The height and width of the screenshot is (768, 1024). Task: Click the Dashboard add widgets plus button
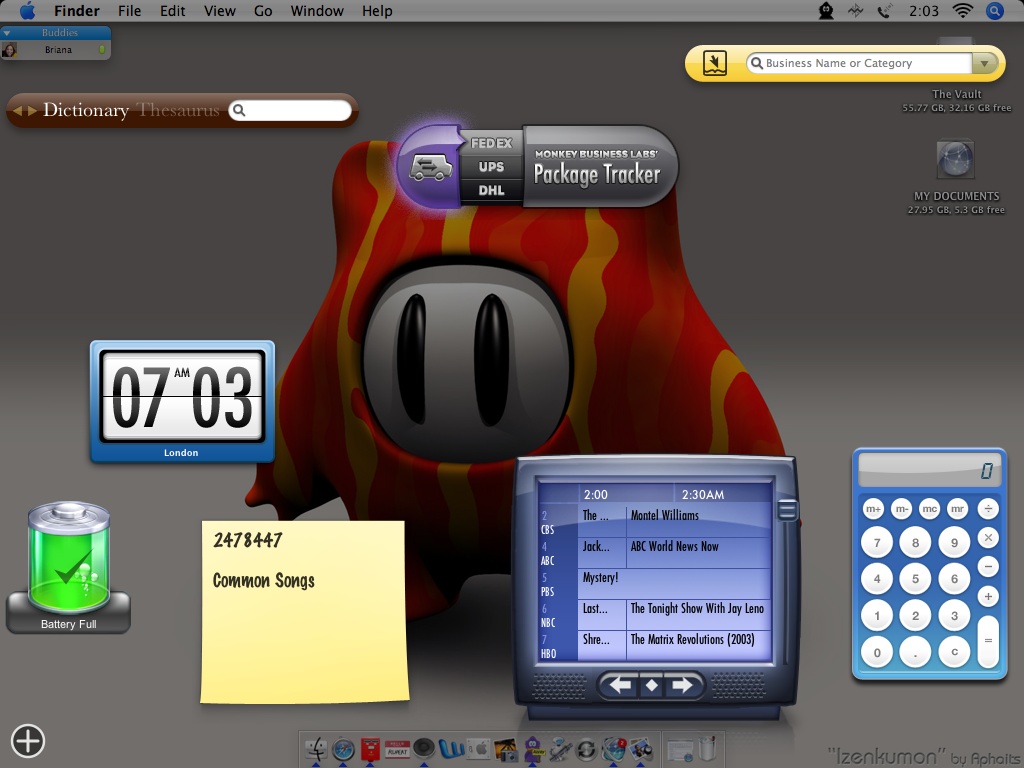click(x=27, y=741)
